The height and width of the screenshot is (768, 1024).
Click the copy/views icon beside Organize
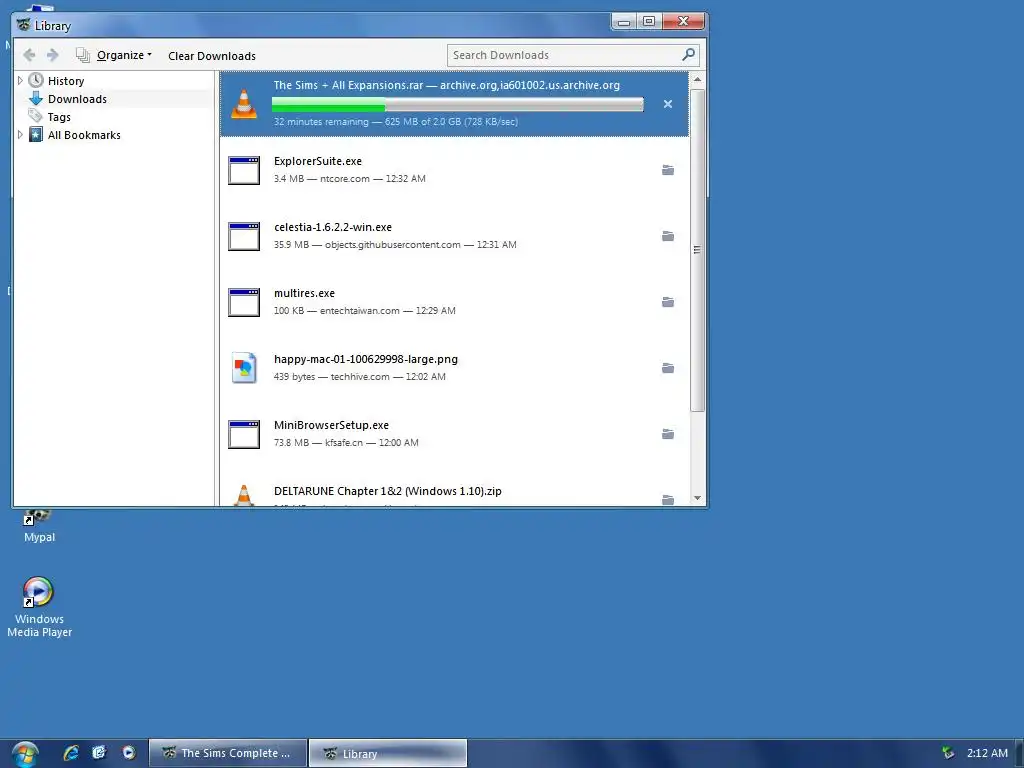(82, 55)
